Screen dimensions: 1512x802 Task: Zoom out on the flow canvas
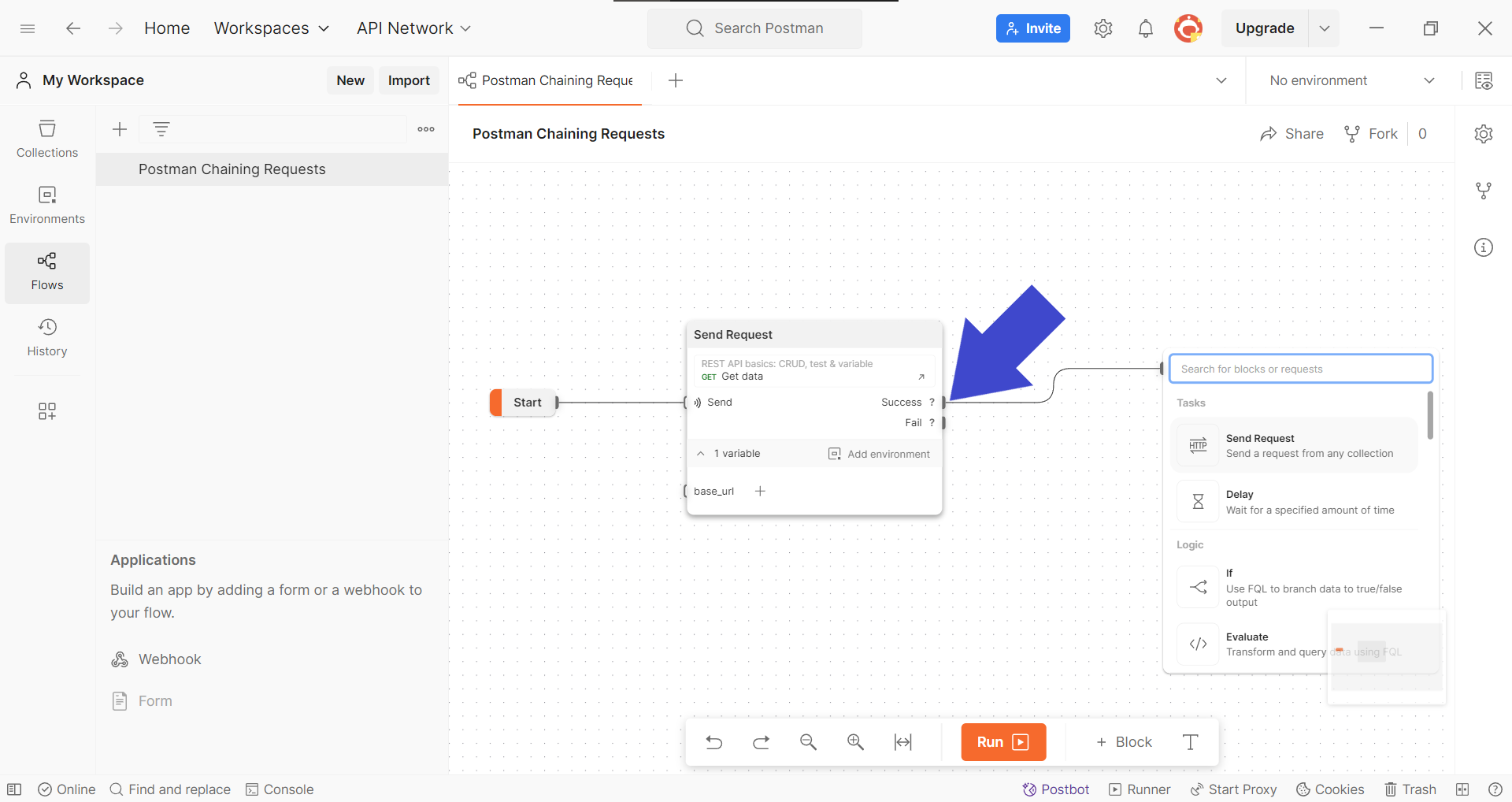click(809, 742)
